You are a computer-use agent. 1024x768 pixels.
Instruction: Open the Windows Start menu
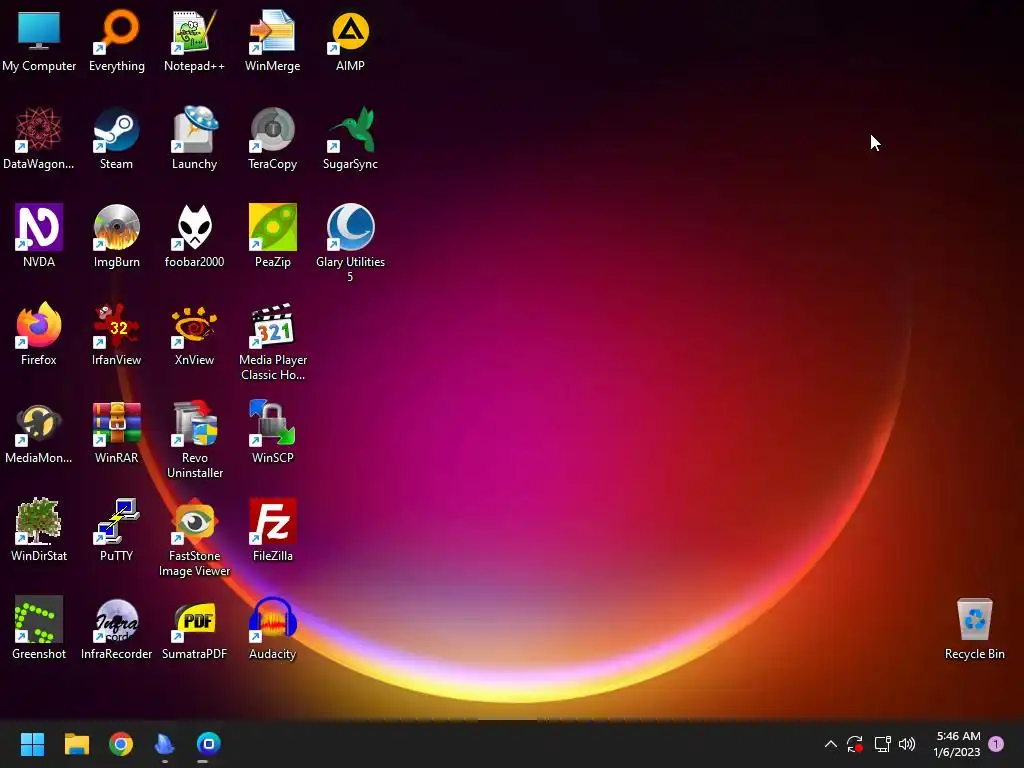click(32, 743)
